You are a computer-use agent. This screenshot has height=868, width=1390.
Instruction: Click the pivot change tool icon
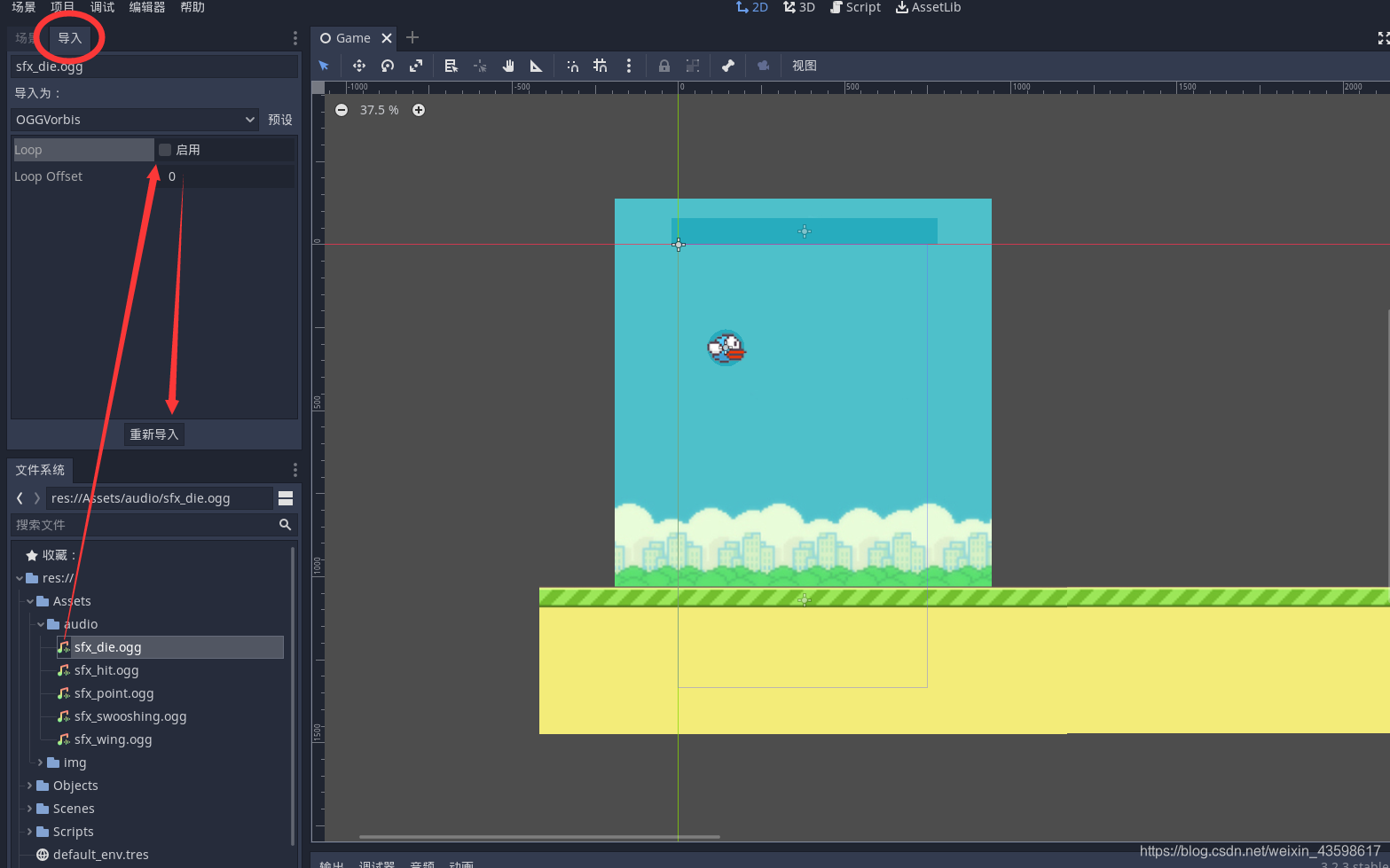pyautogui.click(x=480, y=66)
